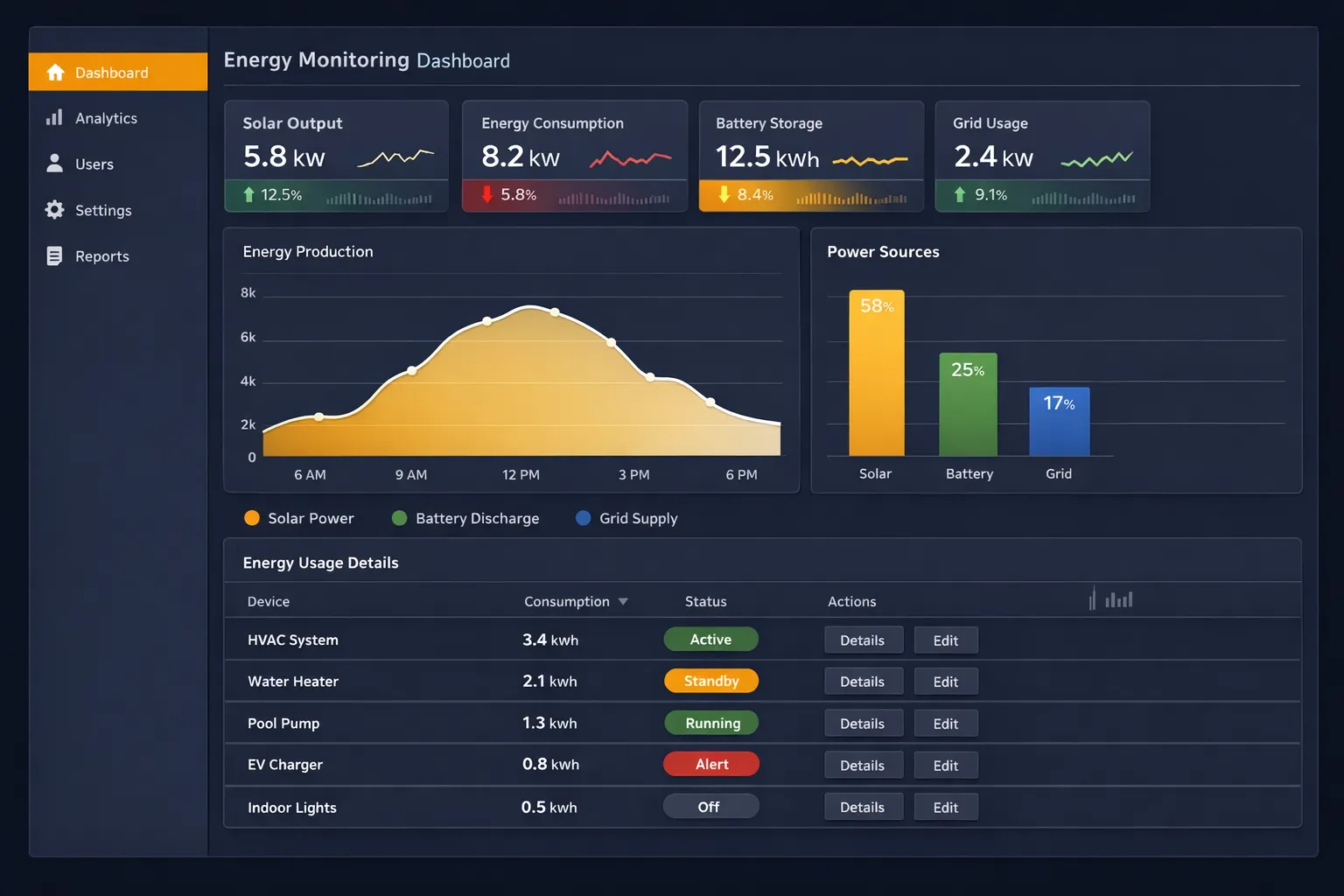Click the EV Charger device name
The height and width of the screenshot is (896, 1344).
point(285,765)
